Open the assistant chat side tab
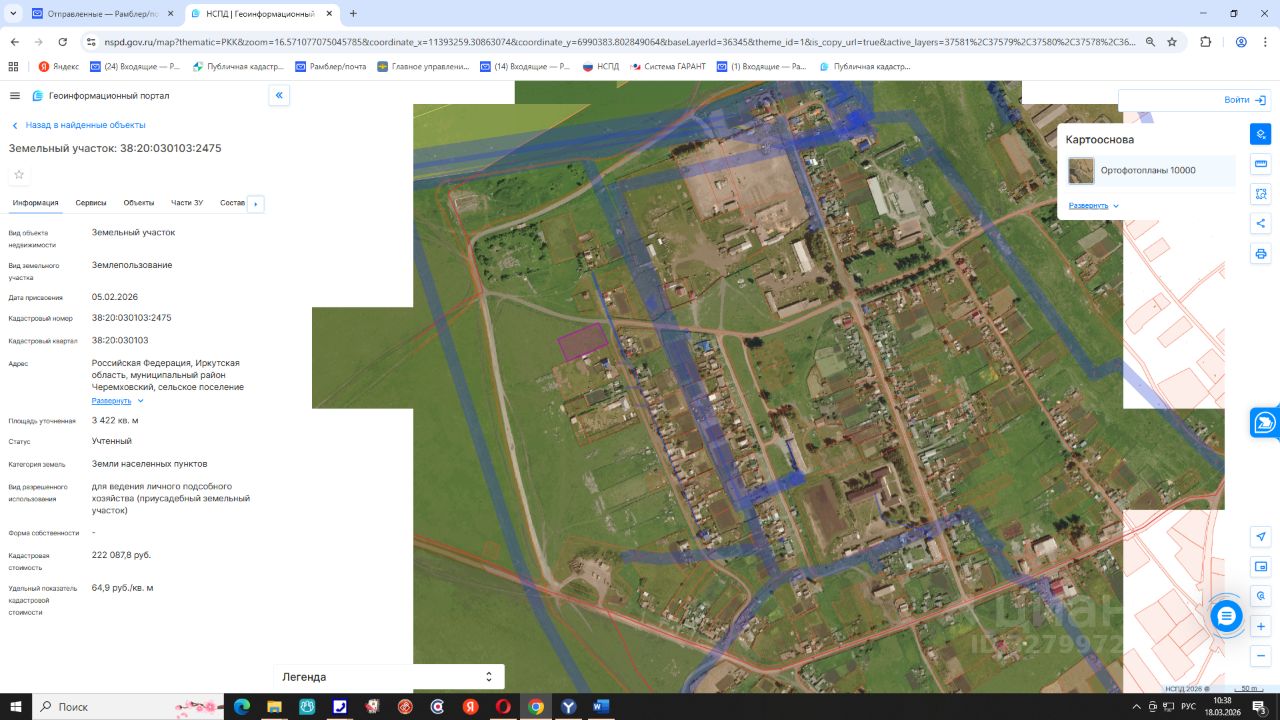This screenshot has width=1280, height=720. pyautogui.click(x=1265, y=422)
